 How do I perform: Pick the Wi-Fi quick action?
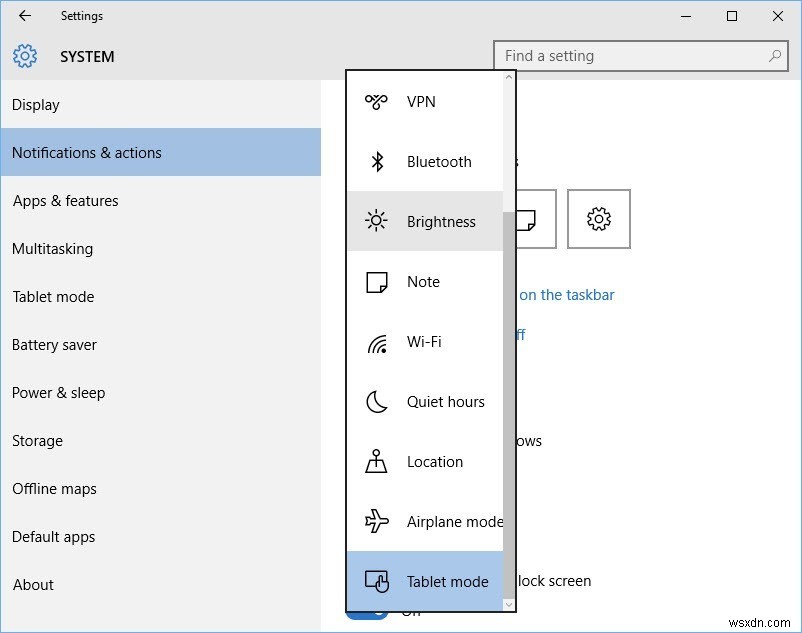tap(424, 342)
